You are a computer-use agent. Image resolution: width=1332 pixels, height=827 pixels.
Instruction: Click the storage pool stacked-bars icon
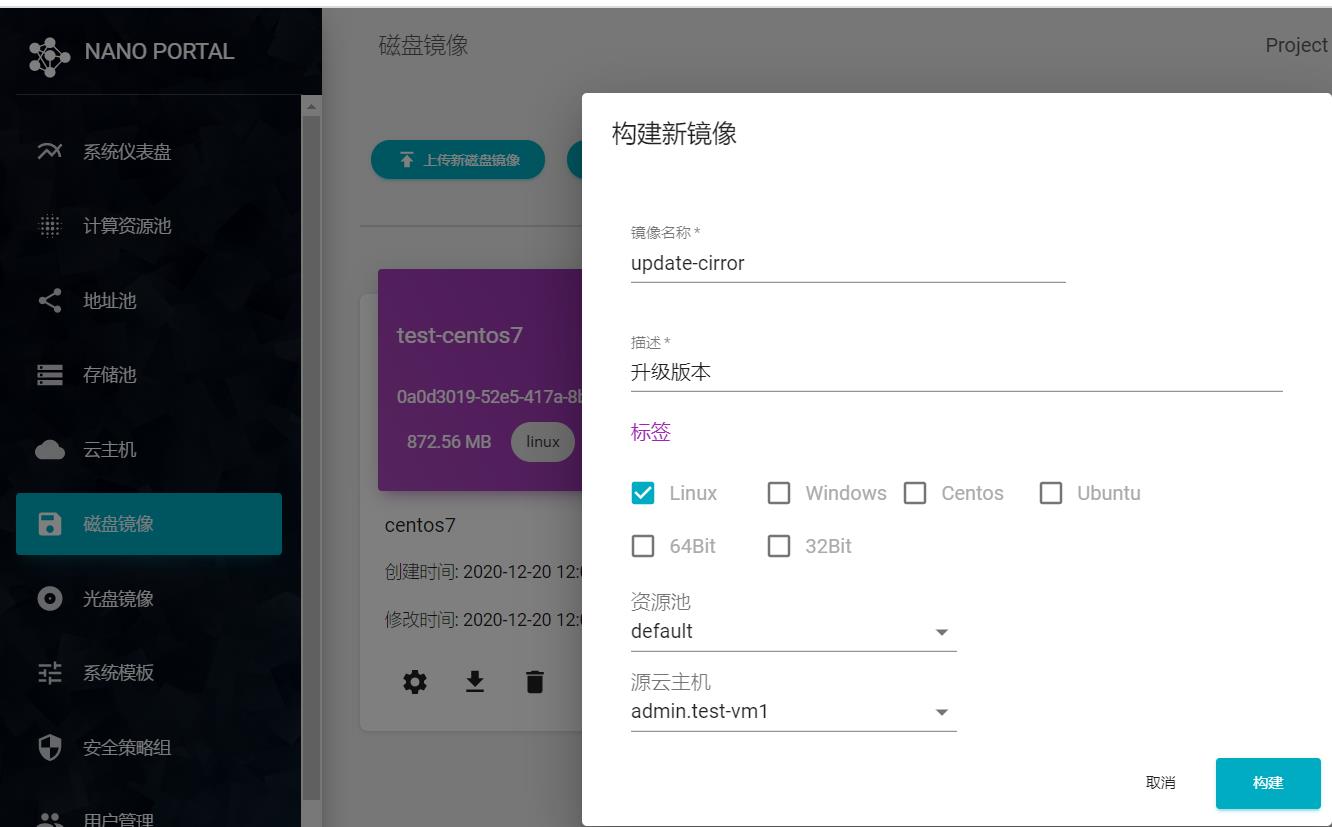click(49, 375)
